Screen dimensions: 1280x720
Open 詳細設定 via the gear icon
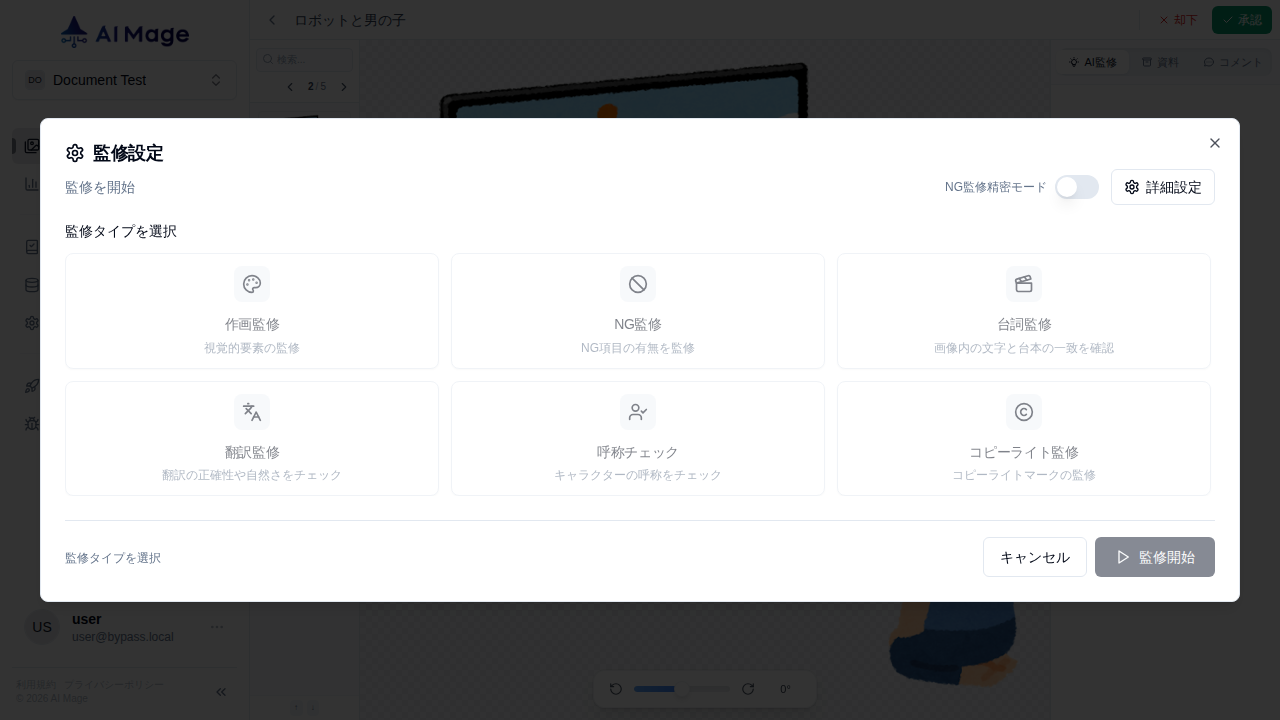click(1163, 187)
